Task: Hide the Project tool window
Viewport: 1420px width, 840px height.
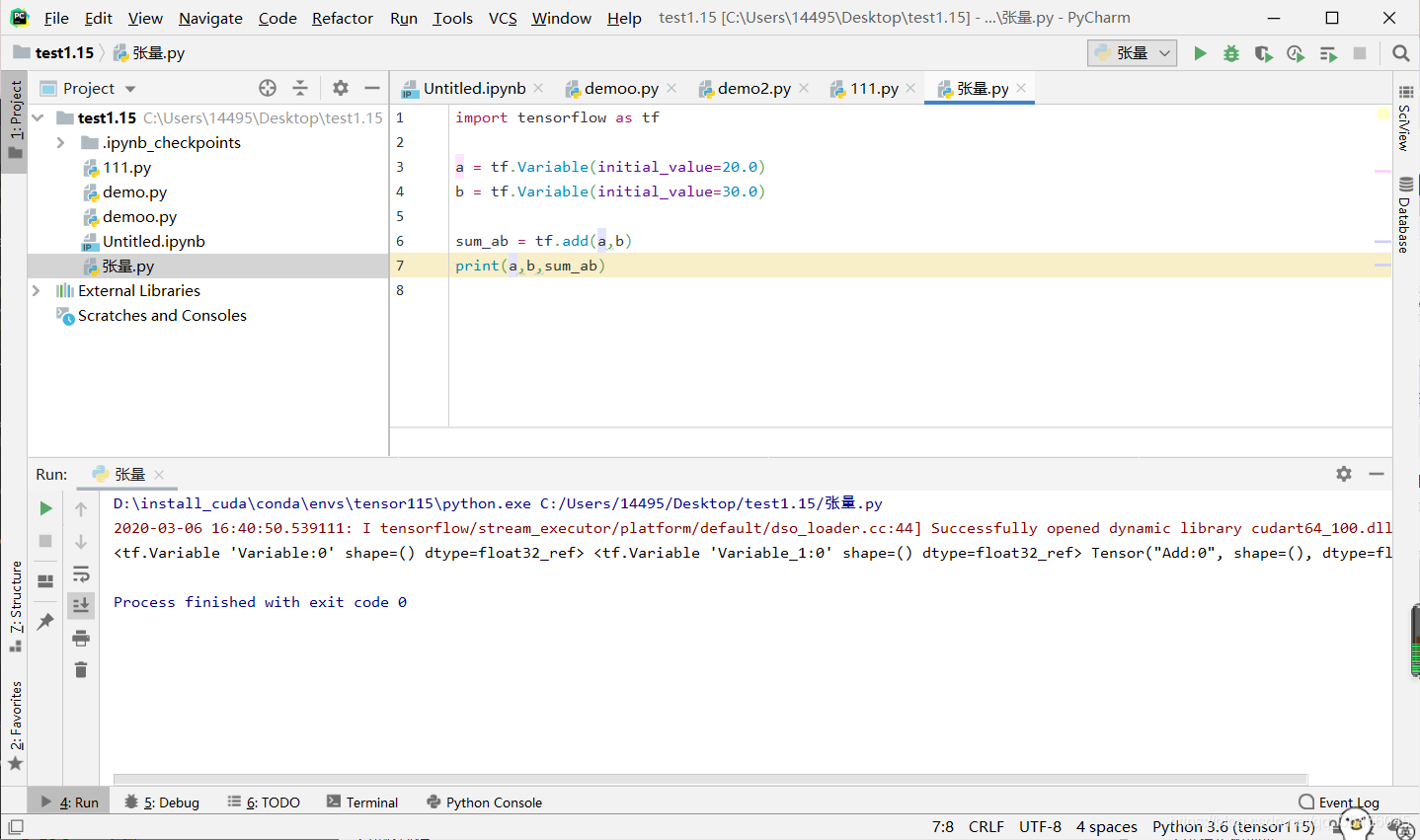Action: [372, 88]
